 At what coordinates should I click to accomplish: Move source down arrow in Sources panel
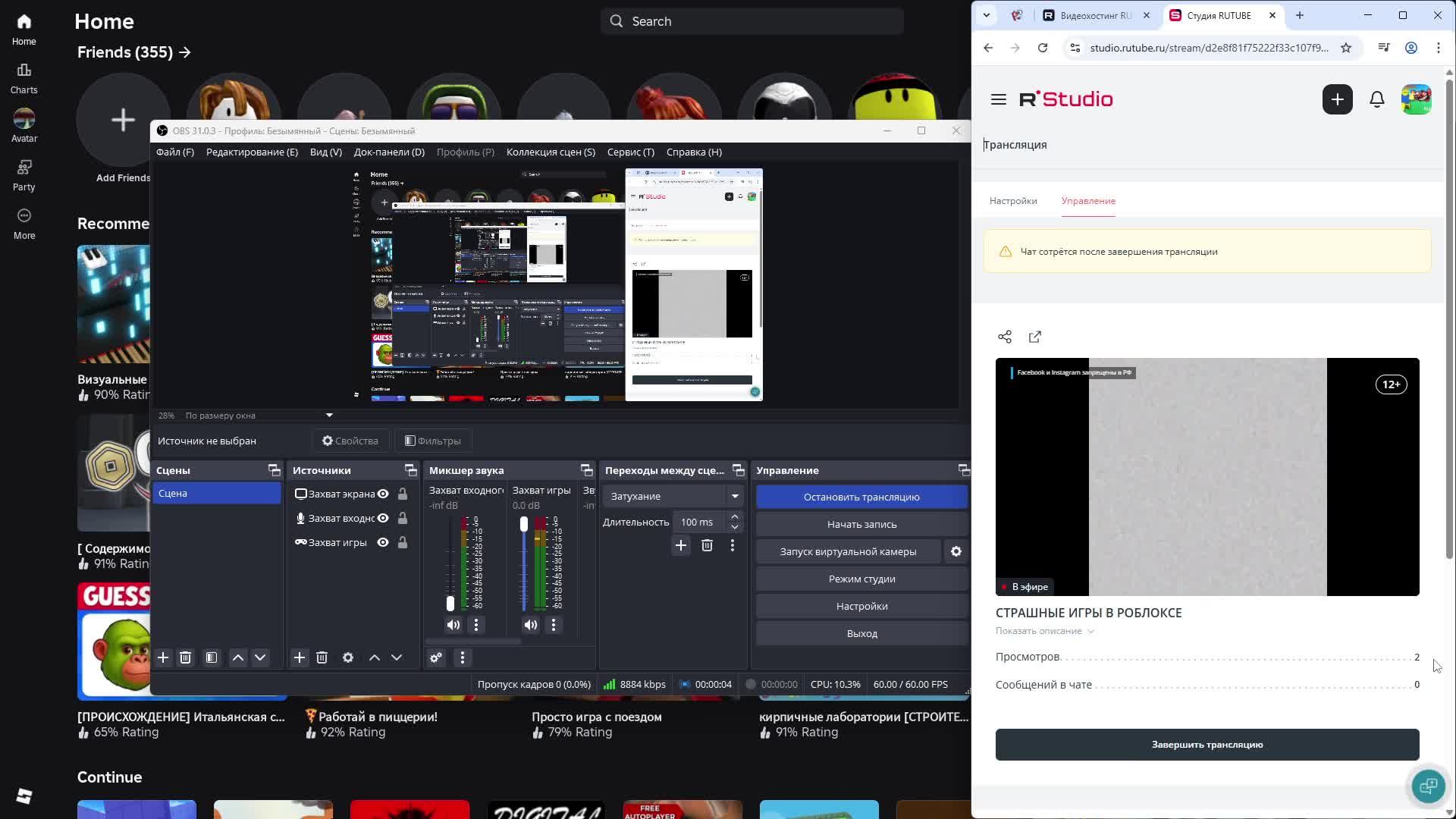[x=397, y=657]
